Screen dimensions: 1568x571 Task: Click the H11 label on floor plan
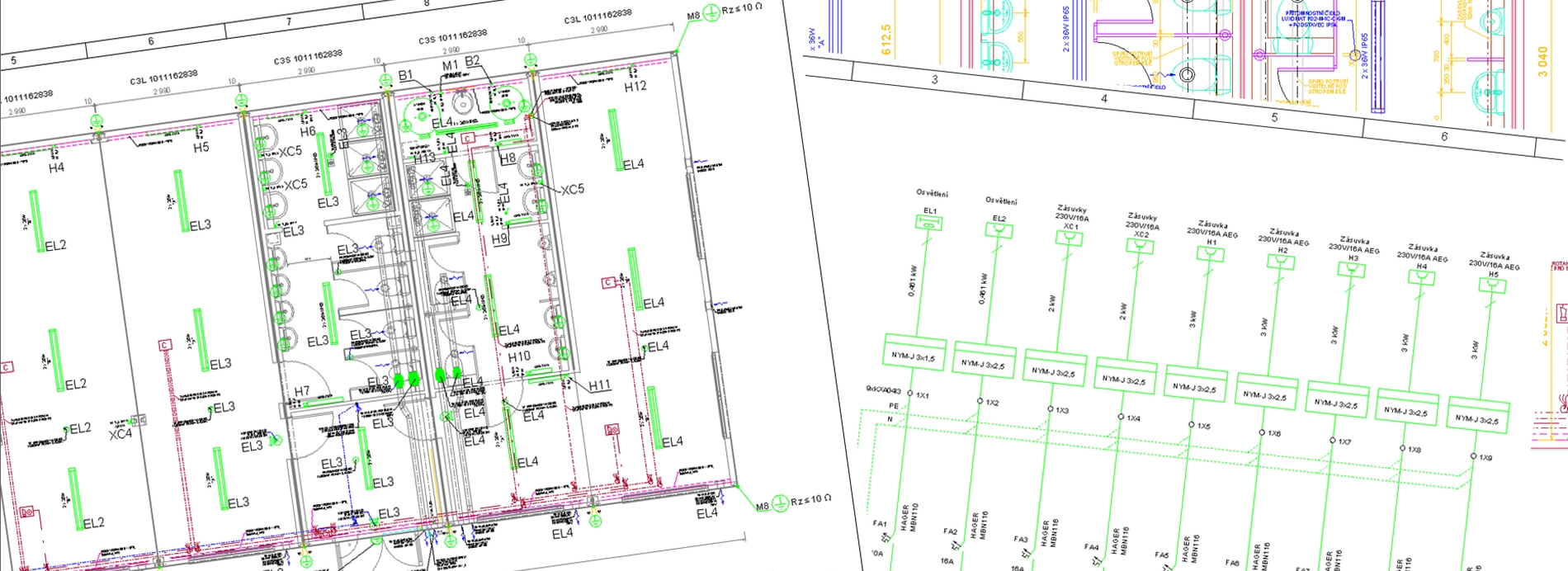pyautogui.click(x=599, y=385)
